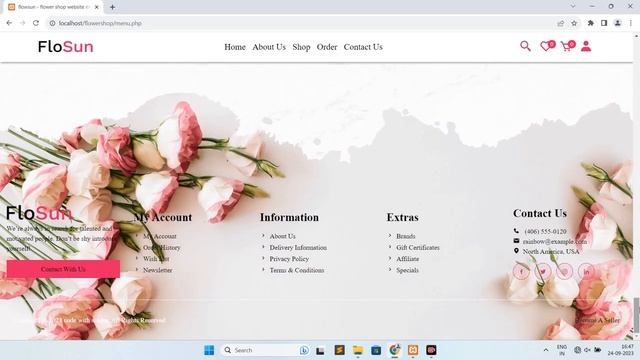
Task: Open the Terms & Conditions link
Action: pos(297,270)
